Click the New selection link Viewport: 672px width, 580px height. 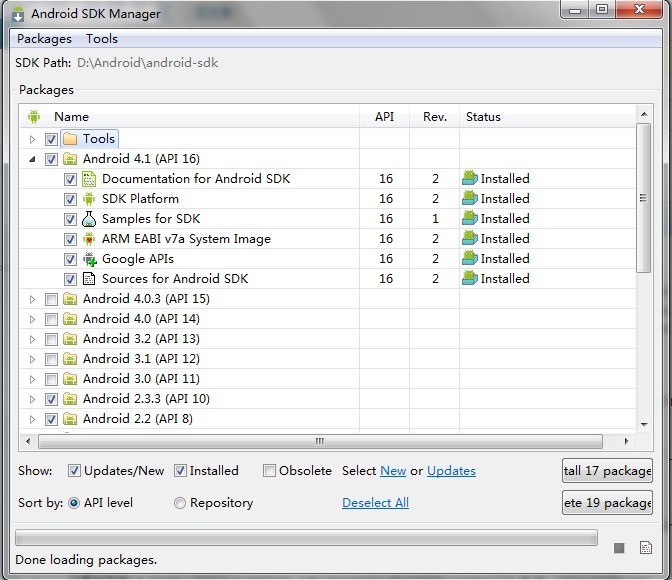click(x=393, y=471)
